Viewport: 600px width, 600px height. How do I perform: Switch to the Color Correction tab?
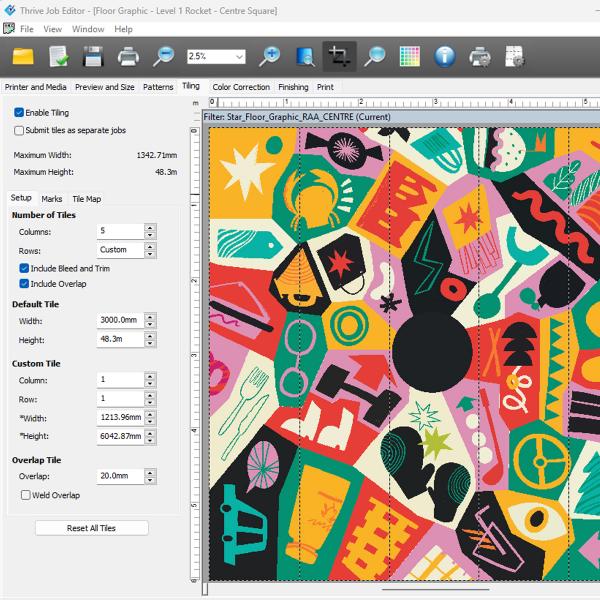pos(241,87)
